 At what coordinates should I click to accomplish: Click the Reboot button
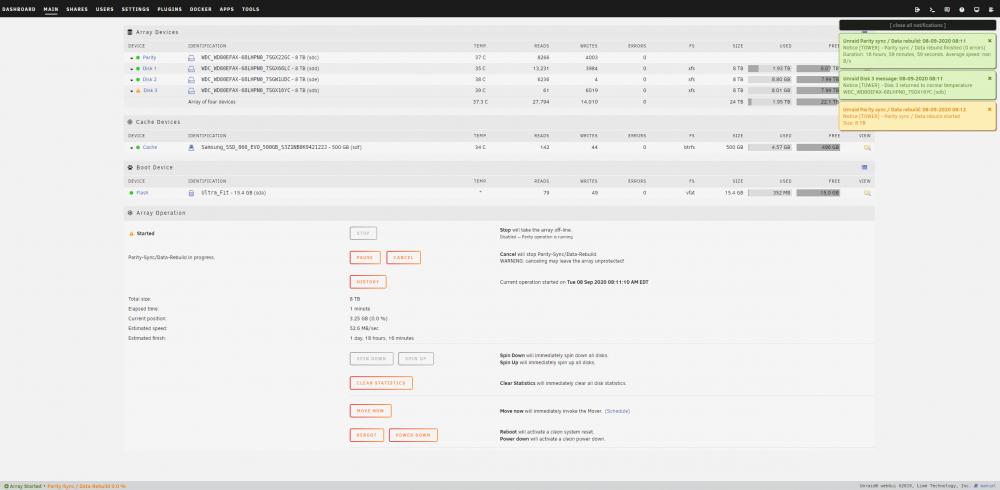click(367, 435)
